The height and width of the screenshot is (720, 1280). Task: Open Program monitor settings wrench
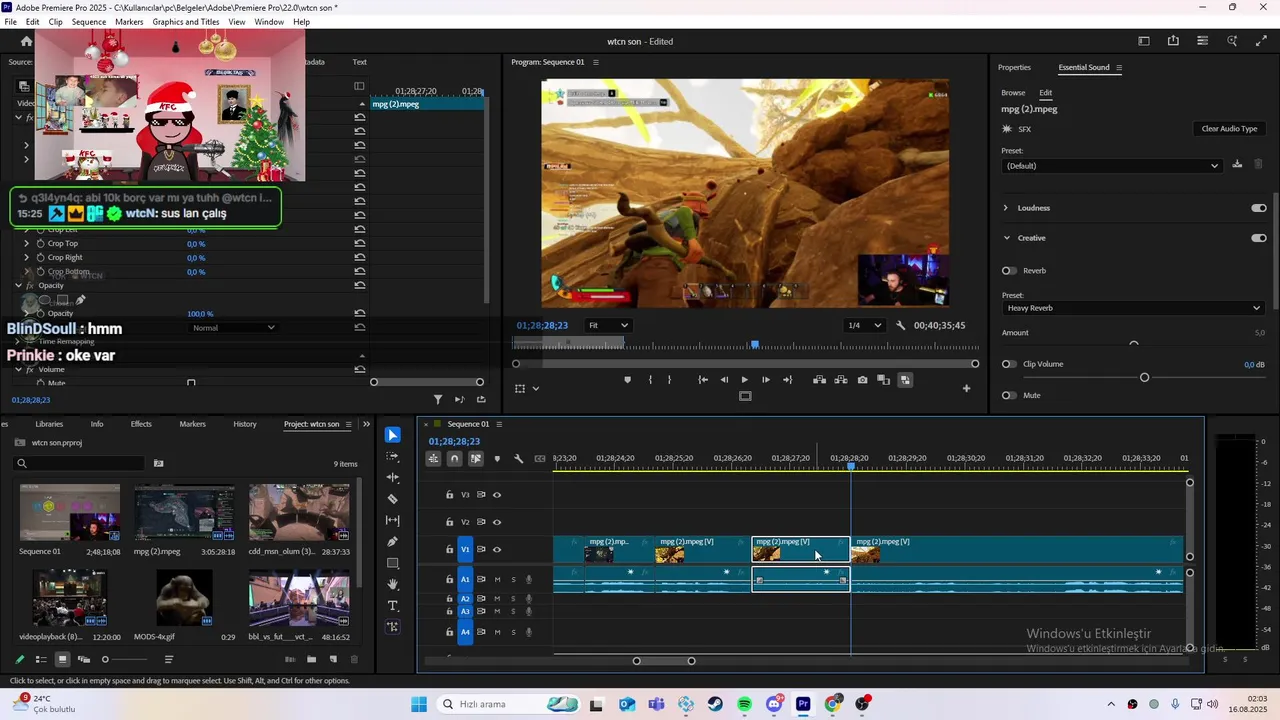point(900,325)
